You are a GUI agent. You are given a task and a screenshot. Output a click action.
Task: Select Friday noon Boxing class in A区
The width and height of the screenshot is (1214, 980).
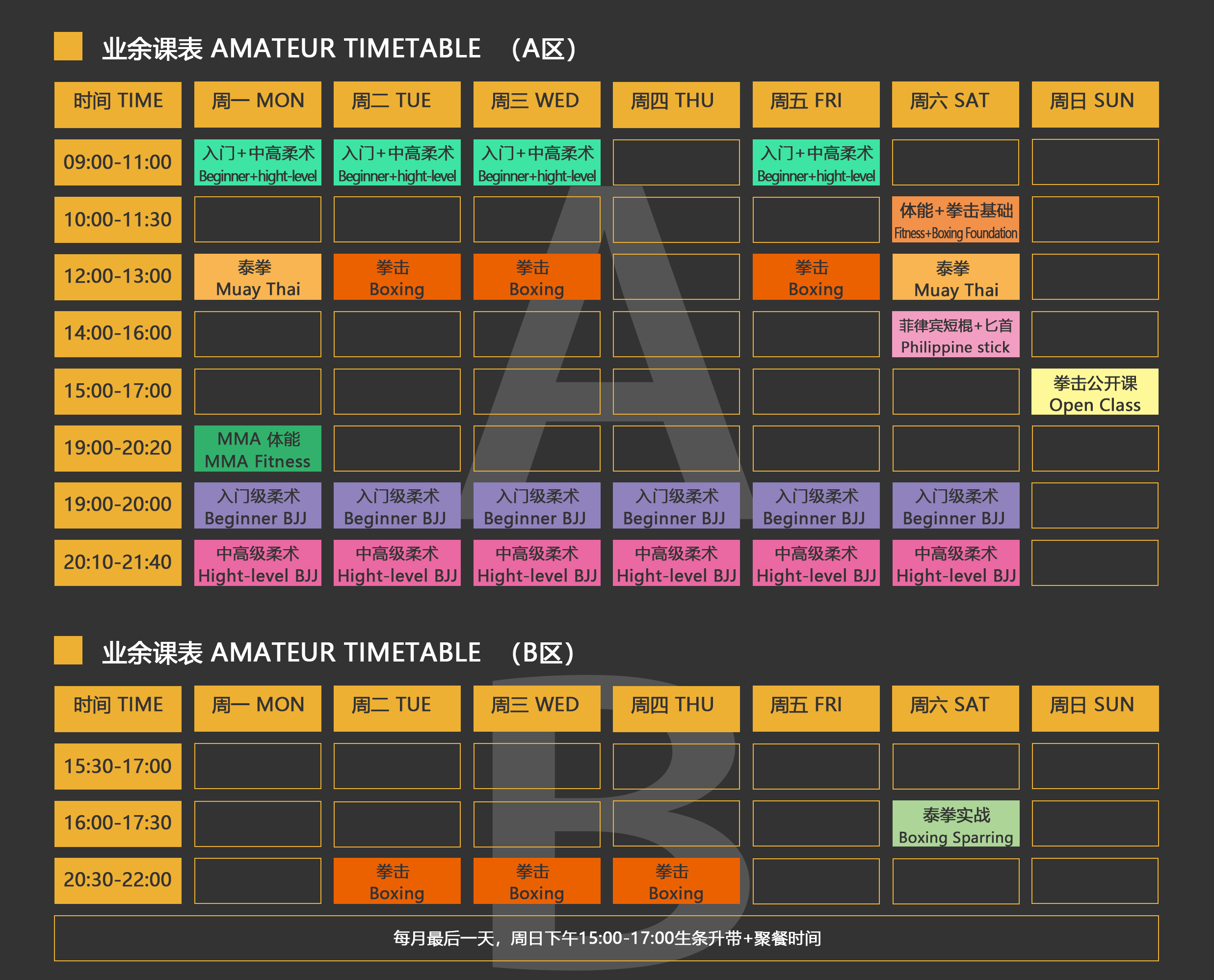(816, 277)
